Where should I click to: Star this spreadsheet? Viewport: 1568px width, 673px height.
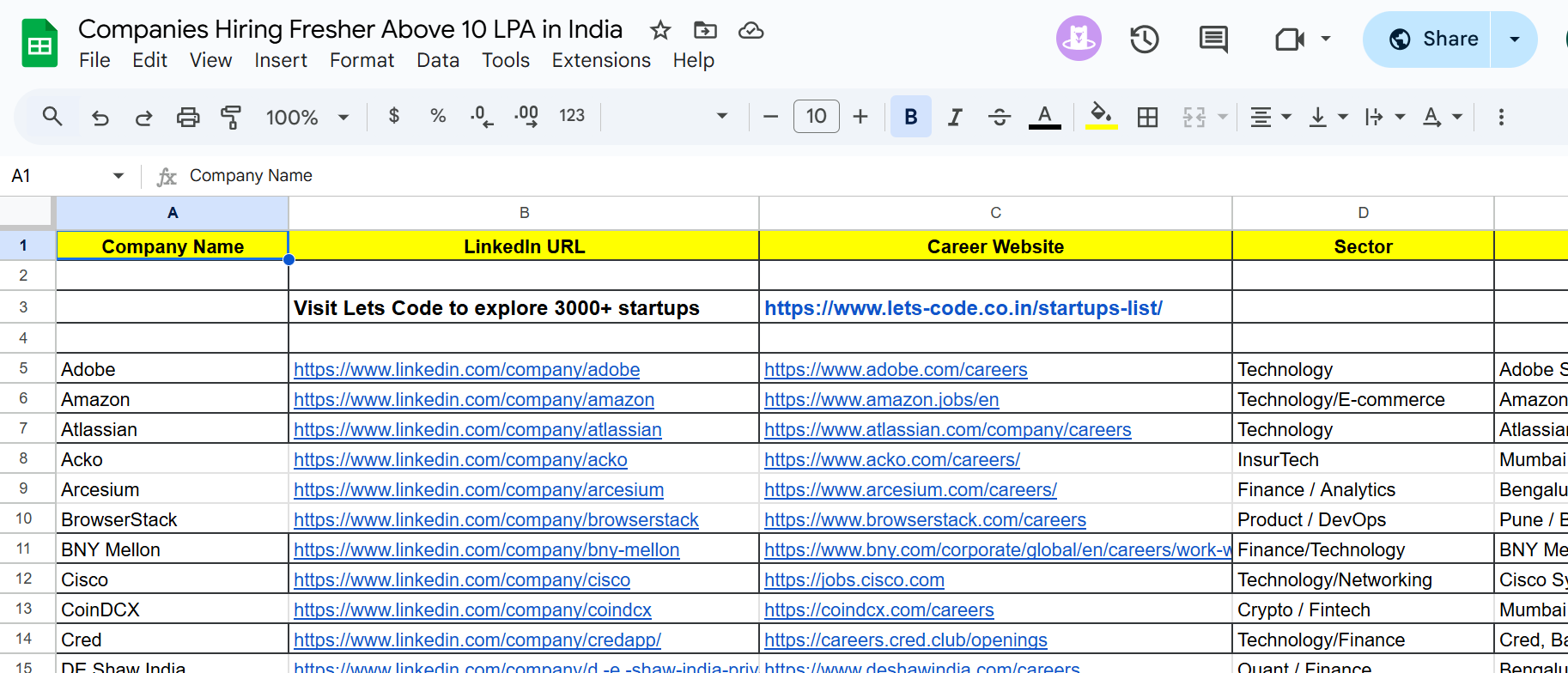click(660, 31)
